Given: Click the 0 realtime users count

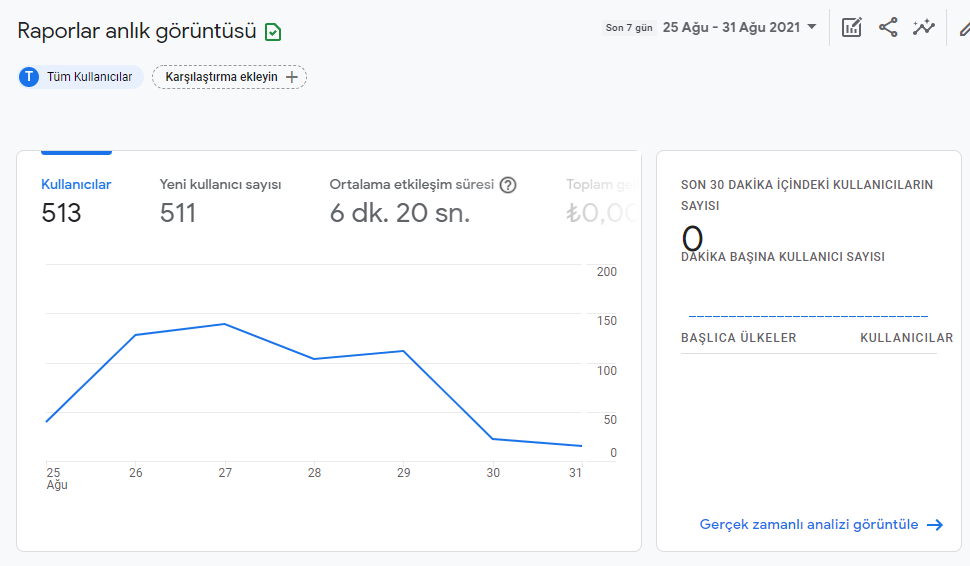Looking at the screenshot, I should coord(692,238).
